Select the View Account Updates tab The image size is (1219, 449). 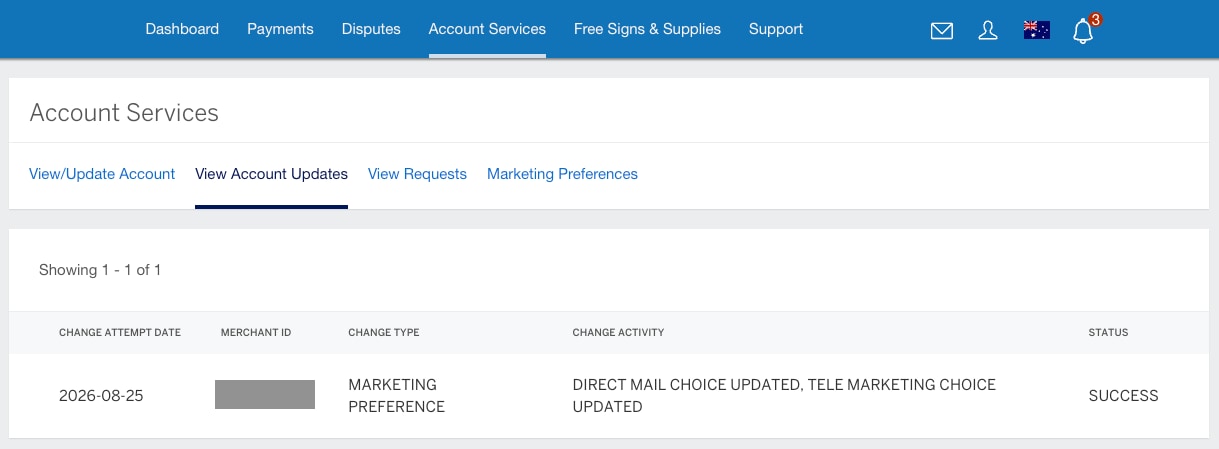tap(271, 174)
